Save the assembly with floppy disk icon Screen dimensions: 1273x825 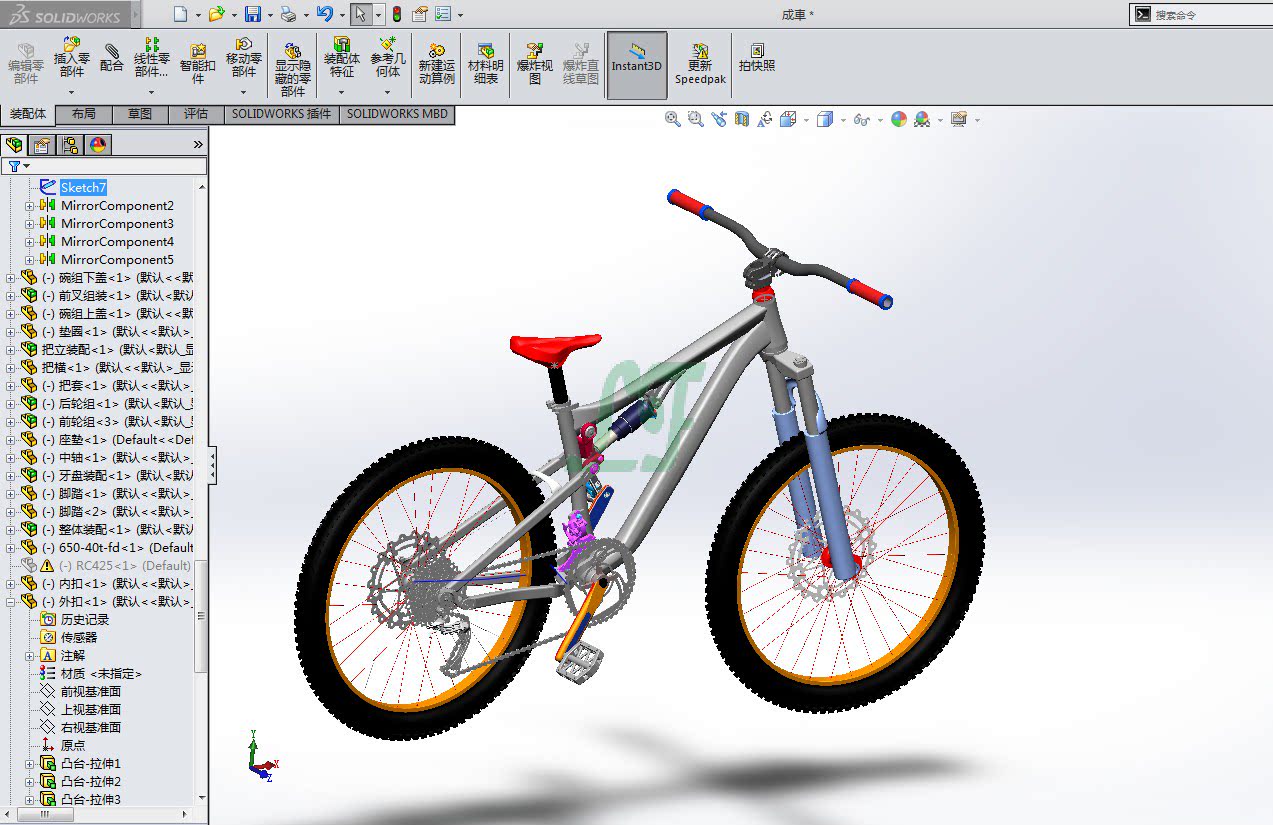click(x=253, y=14)
